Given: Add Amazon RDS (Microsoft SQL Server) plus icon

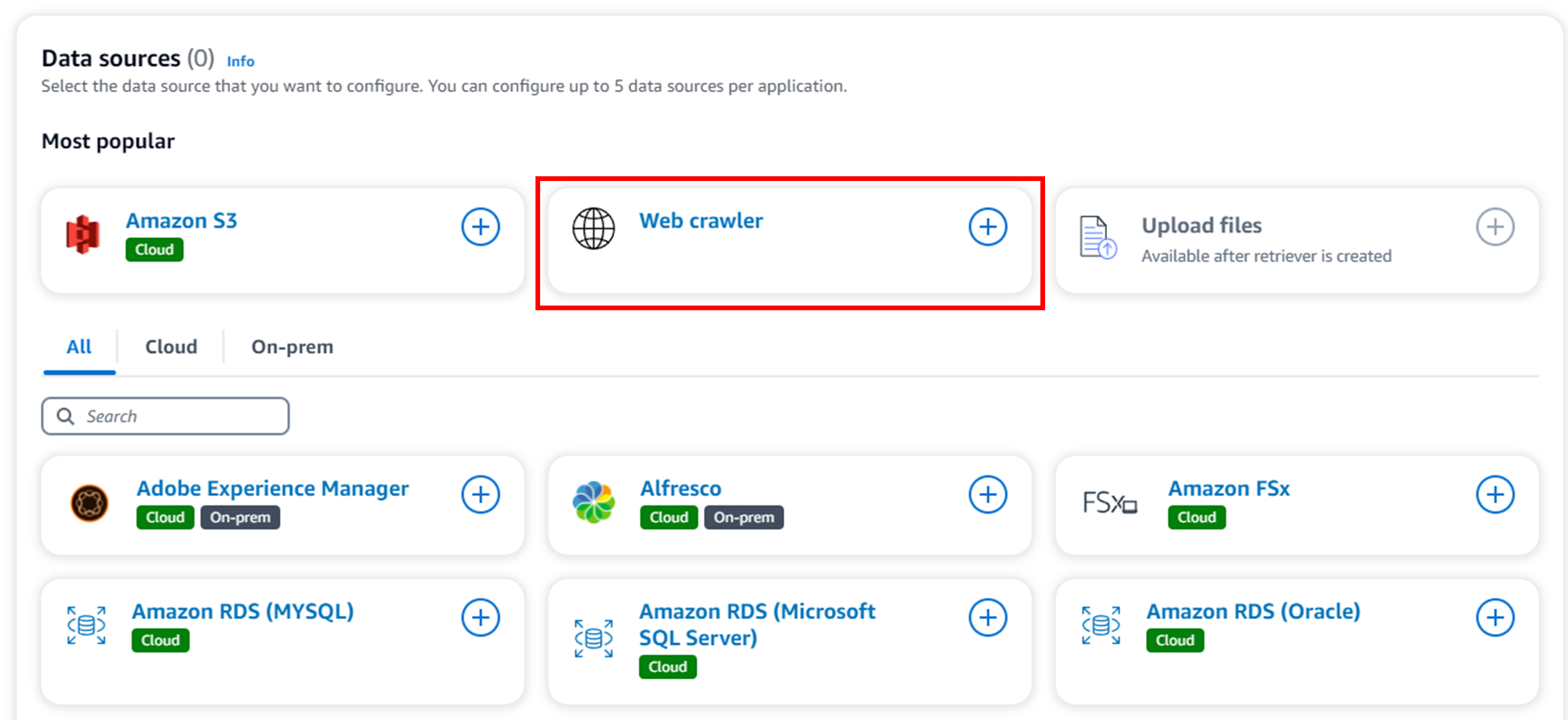Looking at the screenshot, I should (988, 618).
